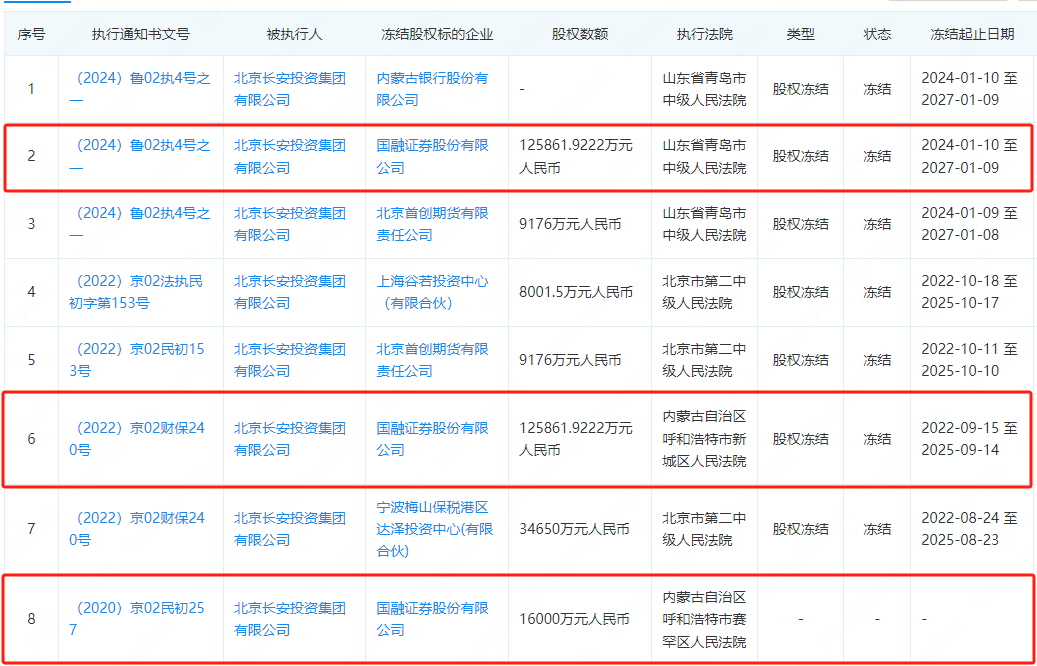Click 北京市第二中级人民法院 in row 4
This screenshot has width=1037, height=666.
click(704, 292)
